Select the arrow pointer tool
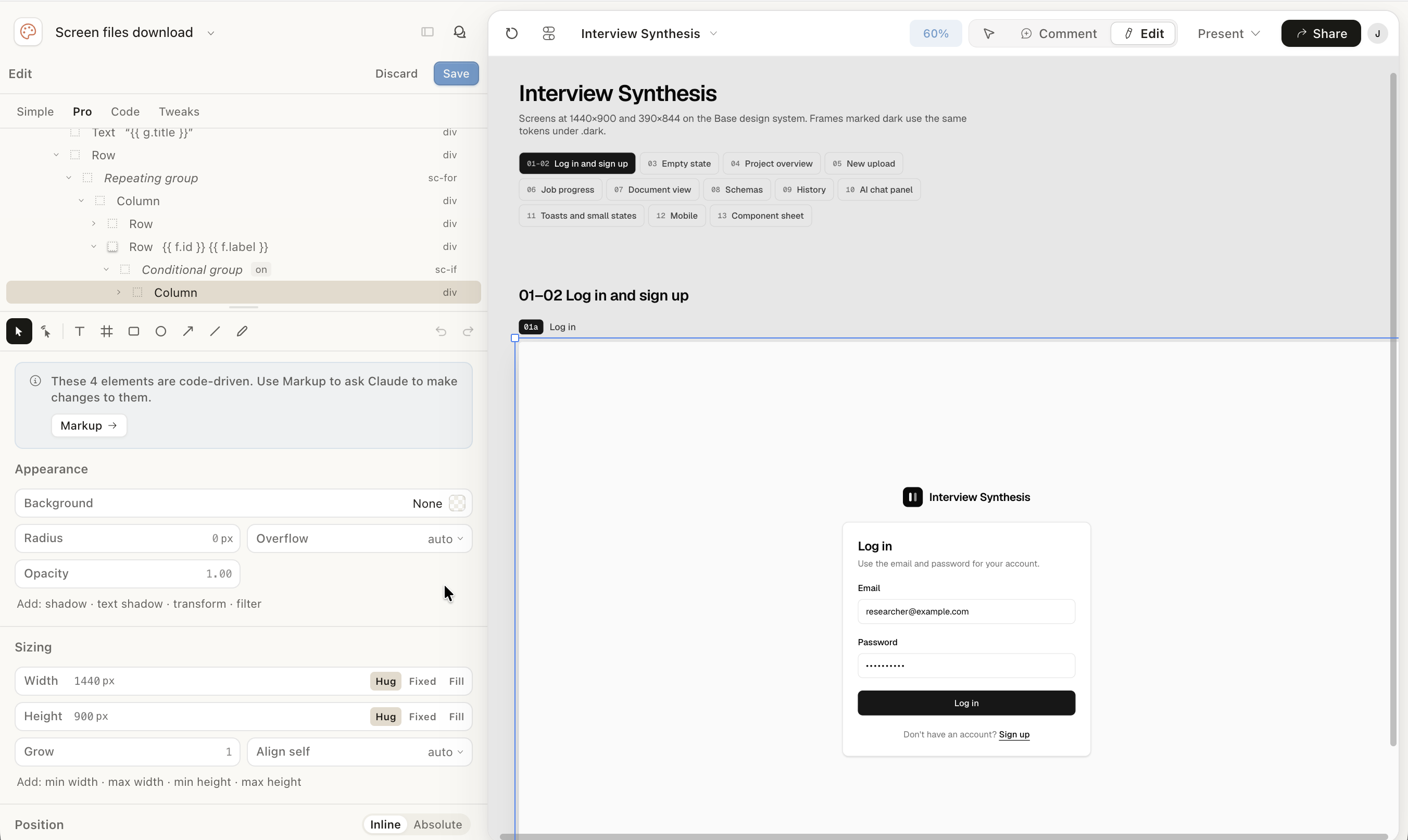Viewport: 1408px width, 840px height. coord(19,331)
